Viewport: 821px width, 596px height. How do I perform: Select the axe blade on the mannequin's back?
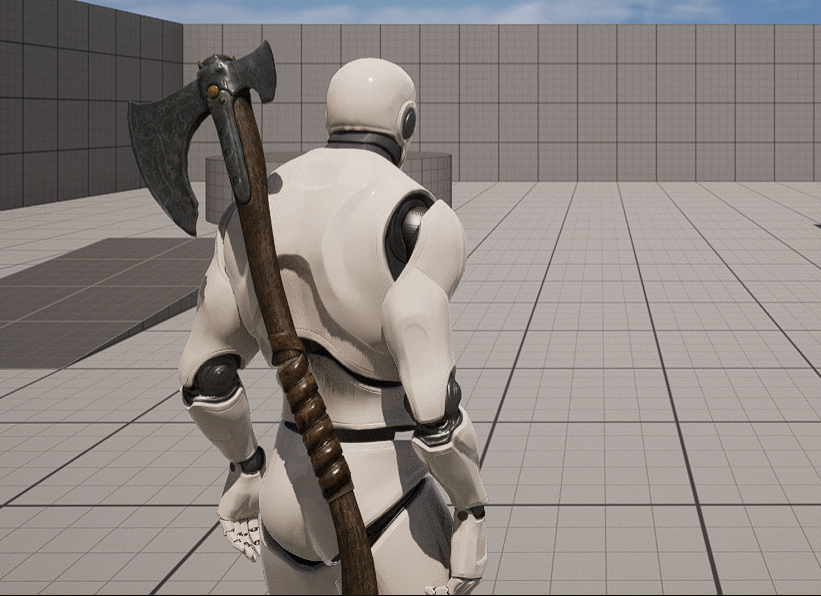pos(168,157)
